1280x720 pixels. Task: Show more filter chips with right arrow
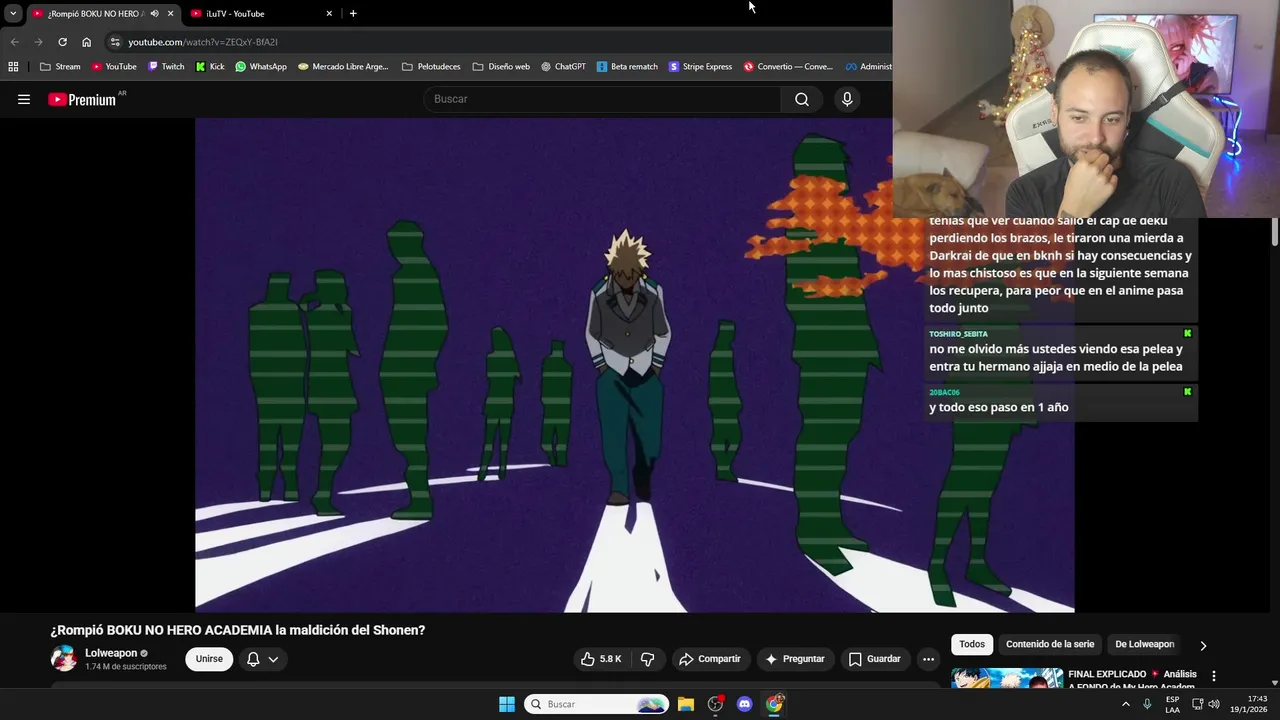1203,645
